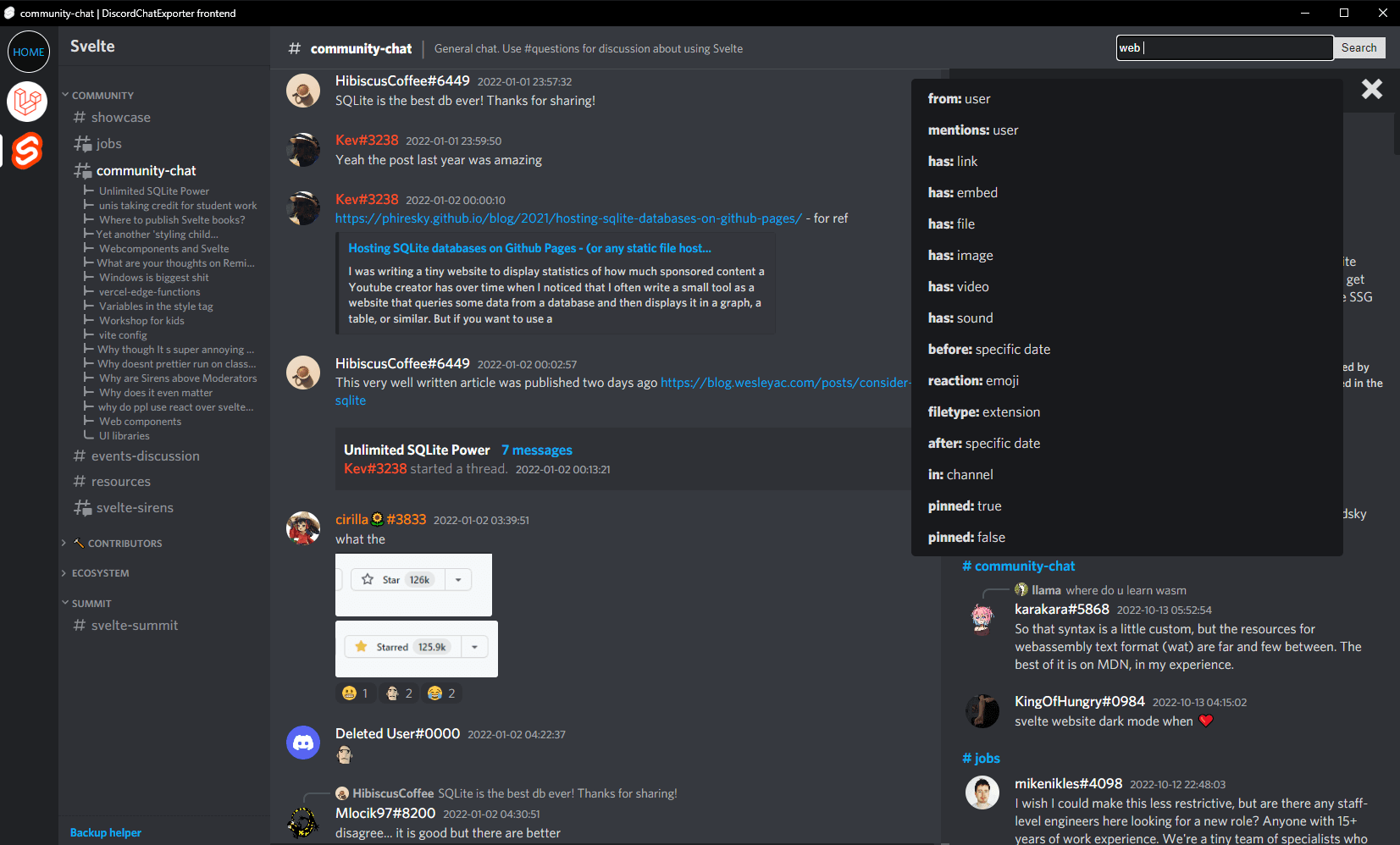Open thread vite config

(123, 335)
